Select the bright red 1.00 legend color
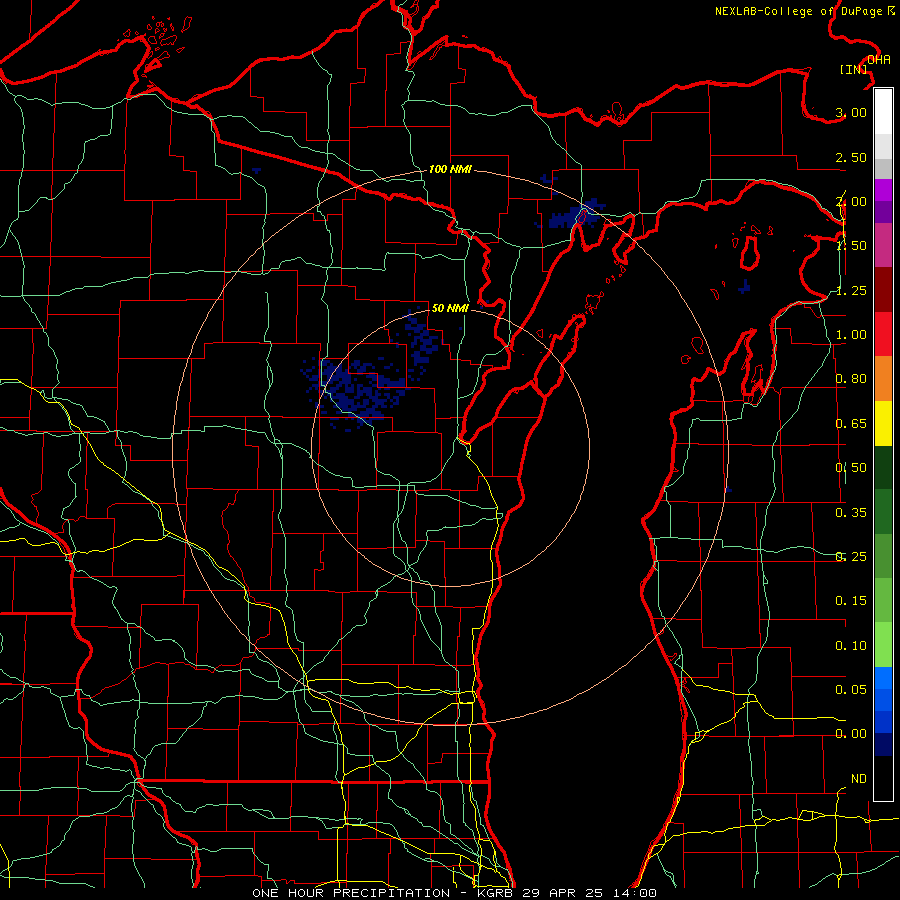 point(883,334)
